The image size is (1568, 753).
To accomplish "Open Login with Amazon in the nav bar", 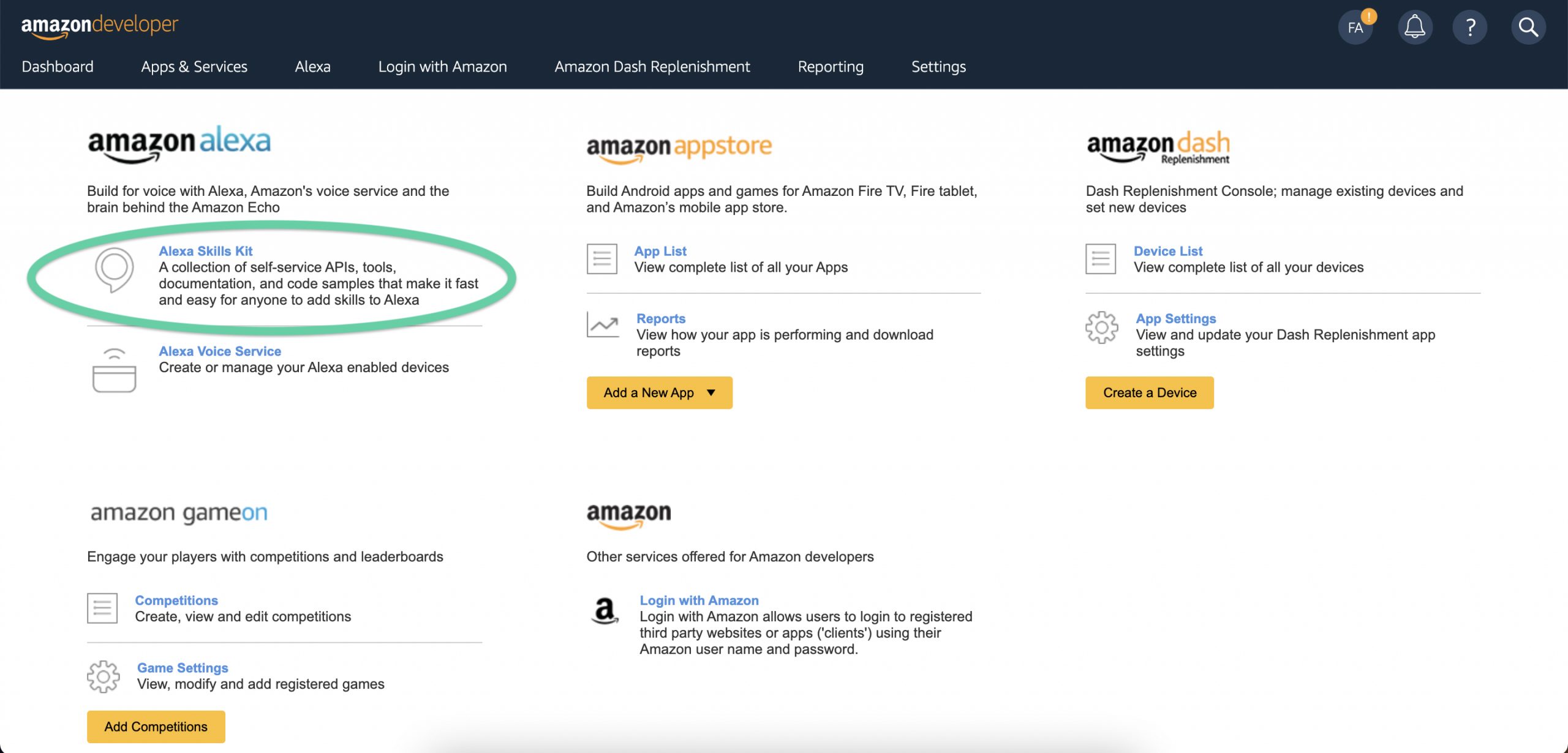I will pyautogui.click(x=442, y=66).
